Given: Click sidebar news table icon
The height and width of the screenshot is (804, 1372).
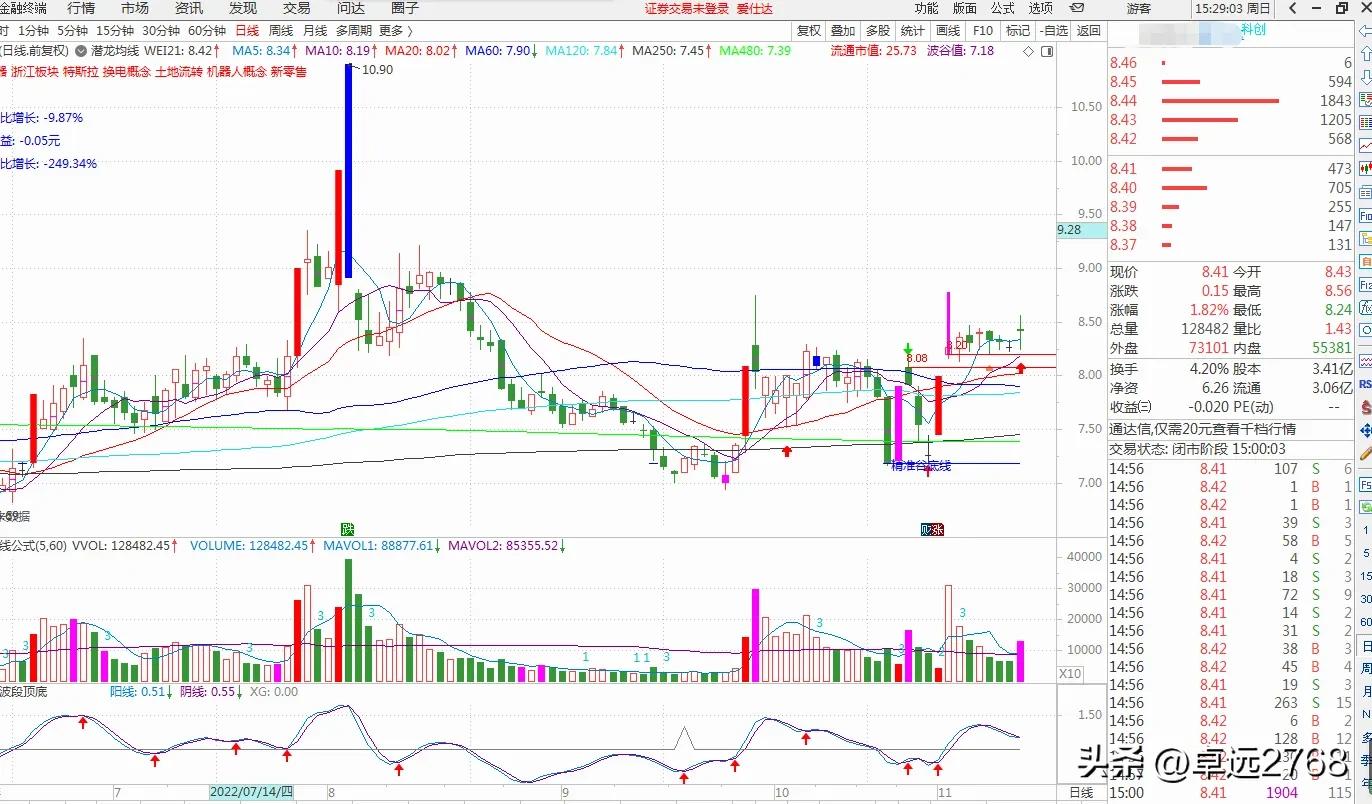Looking at the screenshot, I should pyautogui.click(x=1365, y=192).
